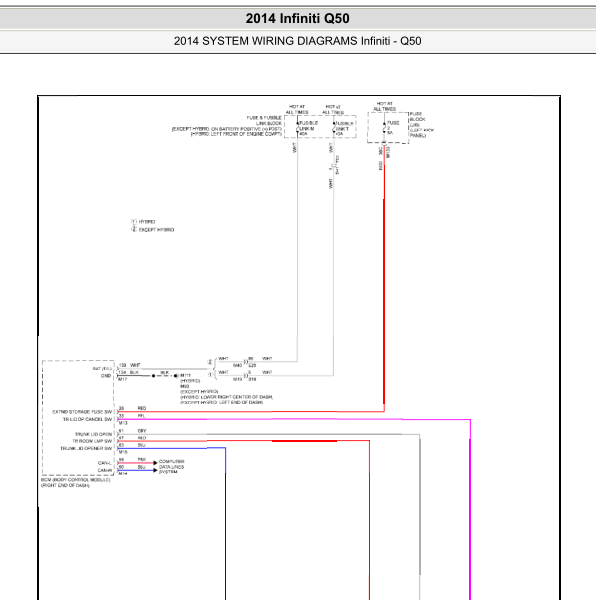This screenshot has width=596, height=600.
Task: Click the 'FUSE 2 5A' label
Action: pyautogui.click(x=393, y=128)
